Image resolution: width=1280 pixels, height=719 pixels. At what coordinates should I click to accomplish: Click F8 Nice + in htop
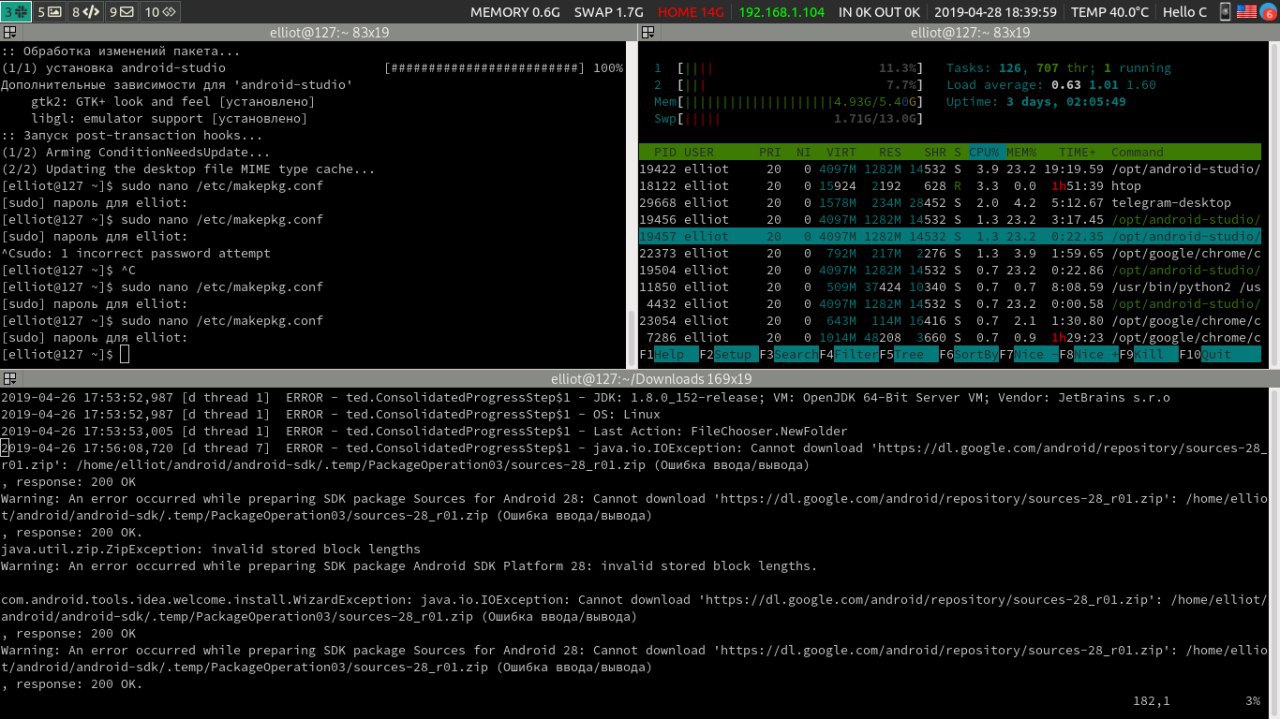coord(1089,354)
